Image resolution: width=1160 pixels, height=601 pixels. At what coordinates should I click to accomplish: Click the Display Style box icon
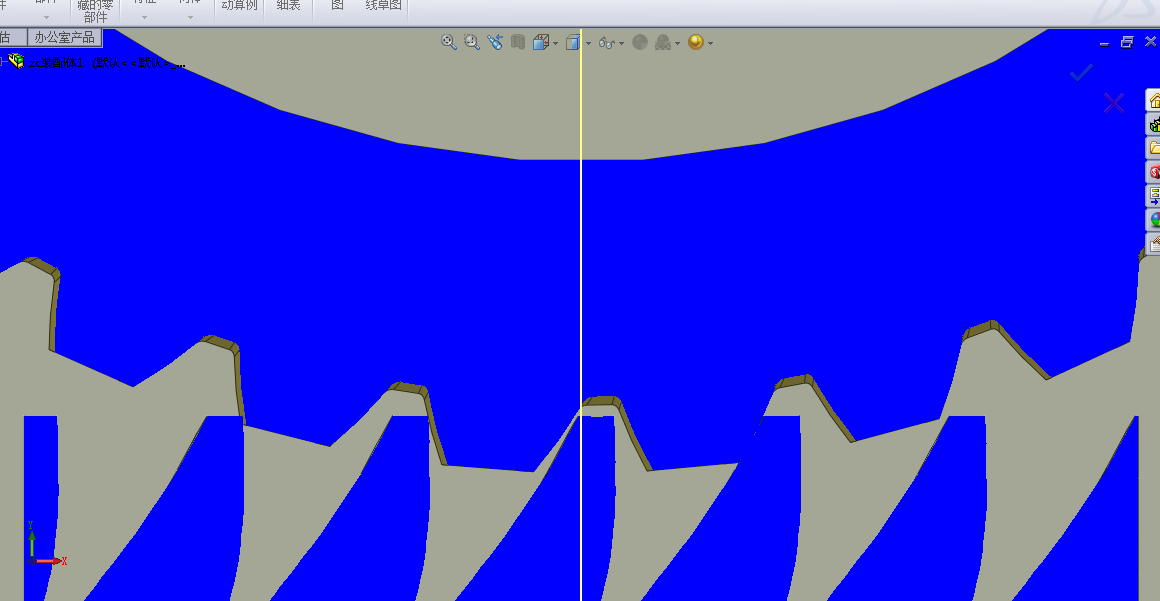coord(573,42)
